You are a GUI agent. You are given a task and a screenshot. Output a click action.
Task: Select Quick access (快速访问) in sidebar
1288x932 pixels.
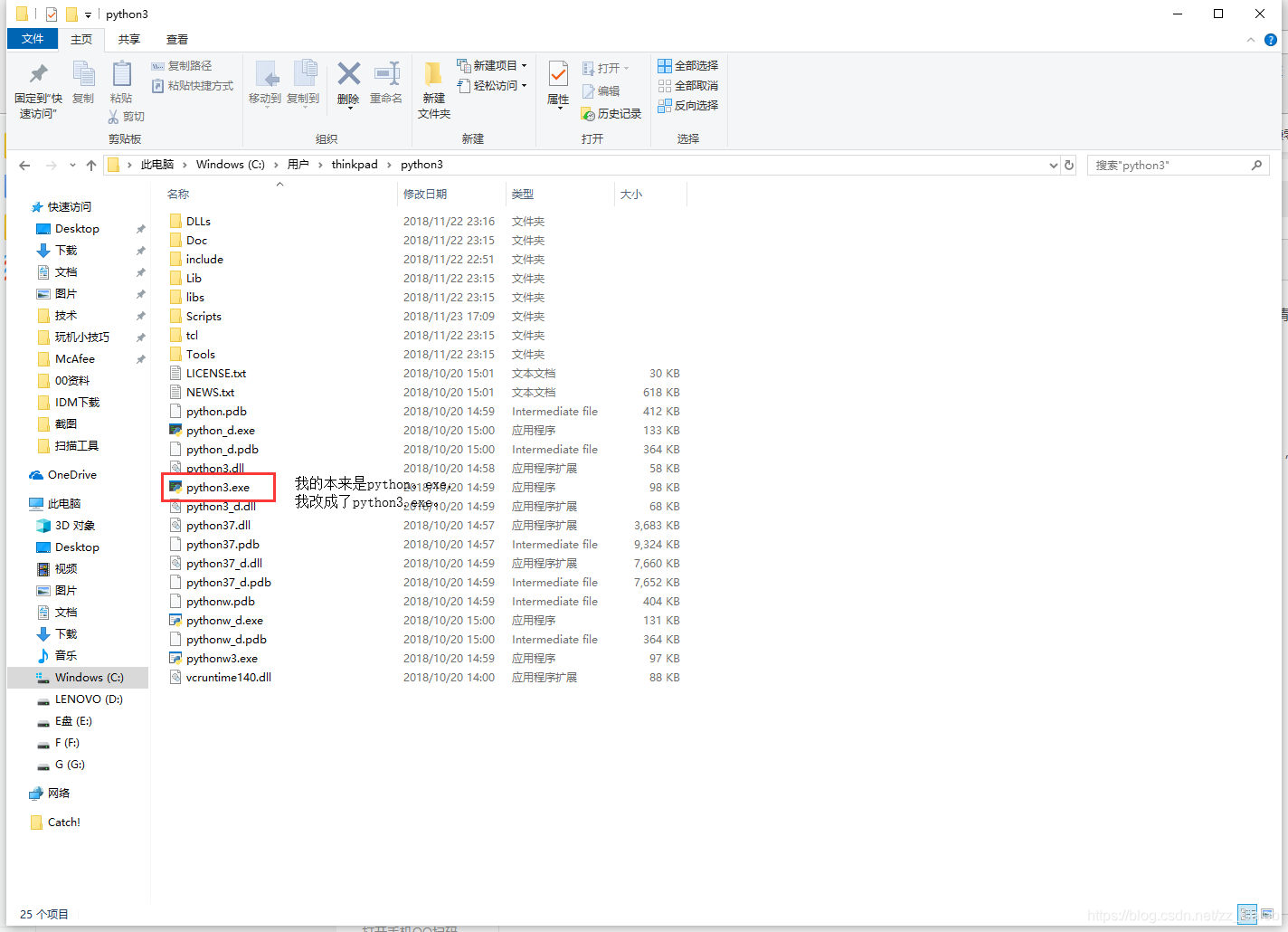coord(70,207)
